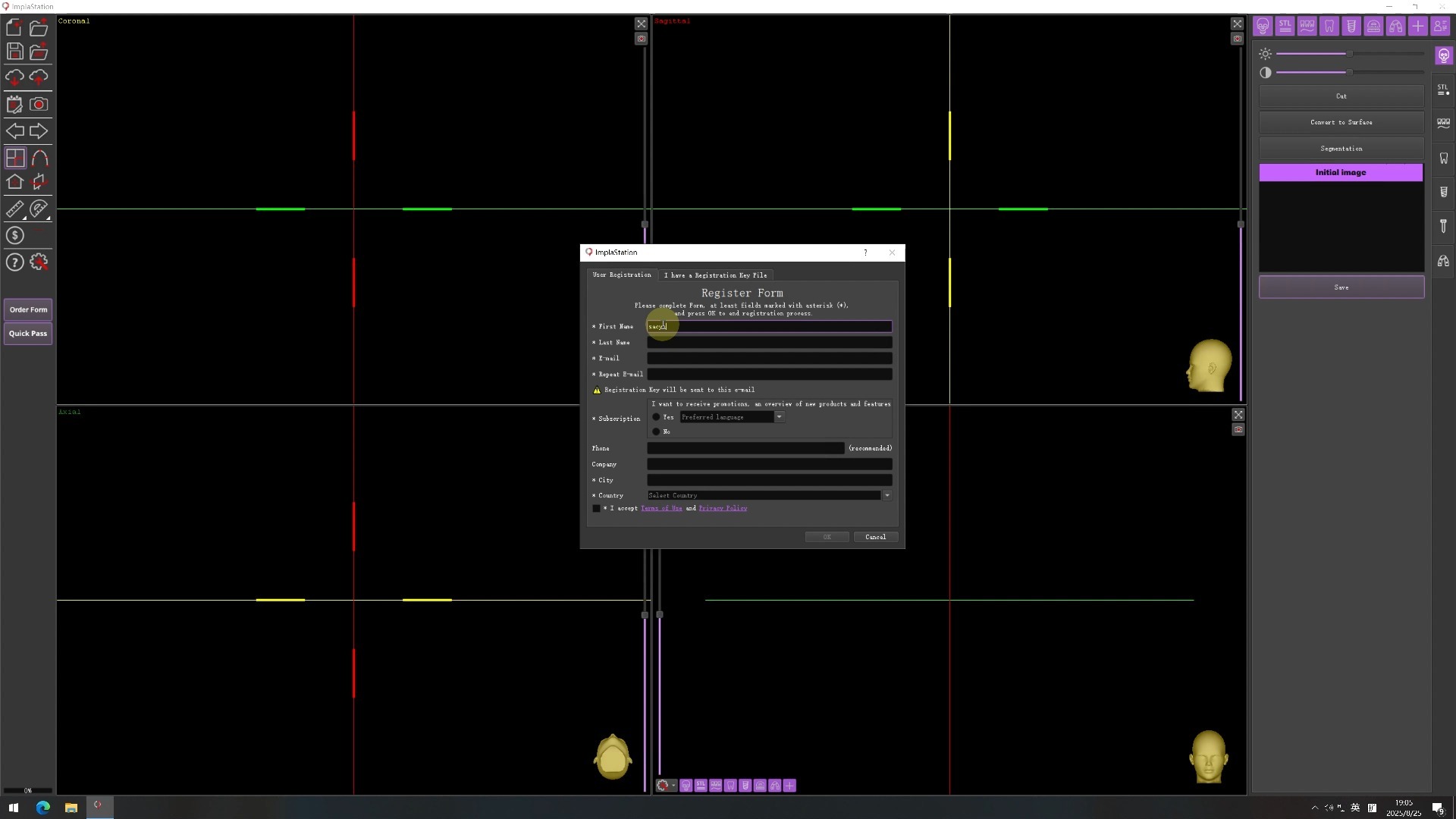The height and width of the screenshot is (819, 1456).
Task: Select skull side tab in right panel
Action: click(1443, 55)
